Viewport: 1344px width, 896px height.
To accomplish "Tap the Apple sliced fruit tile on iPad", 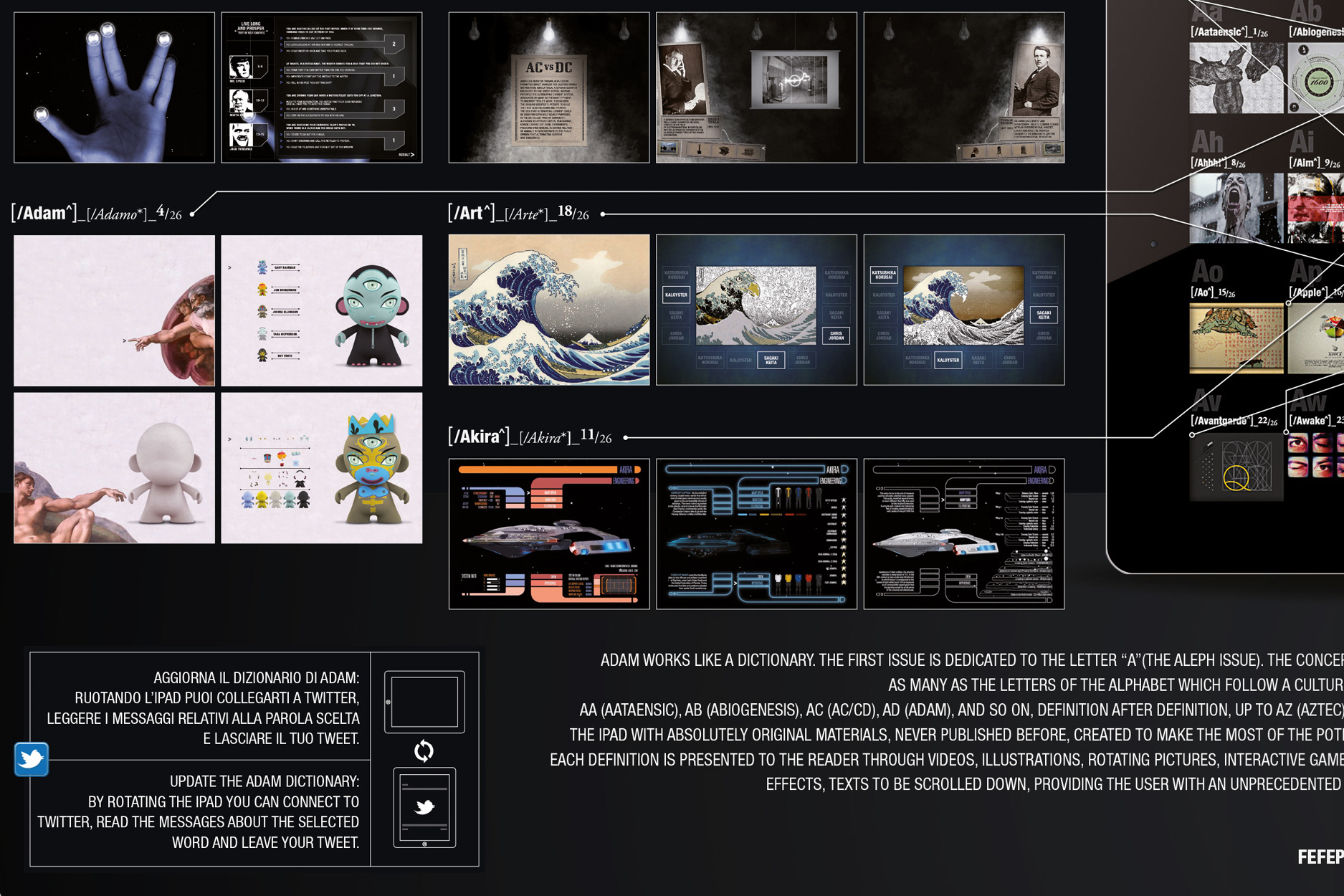I will coord(1316,338).
